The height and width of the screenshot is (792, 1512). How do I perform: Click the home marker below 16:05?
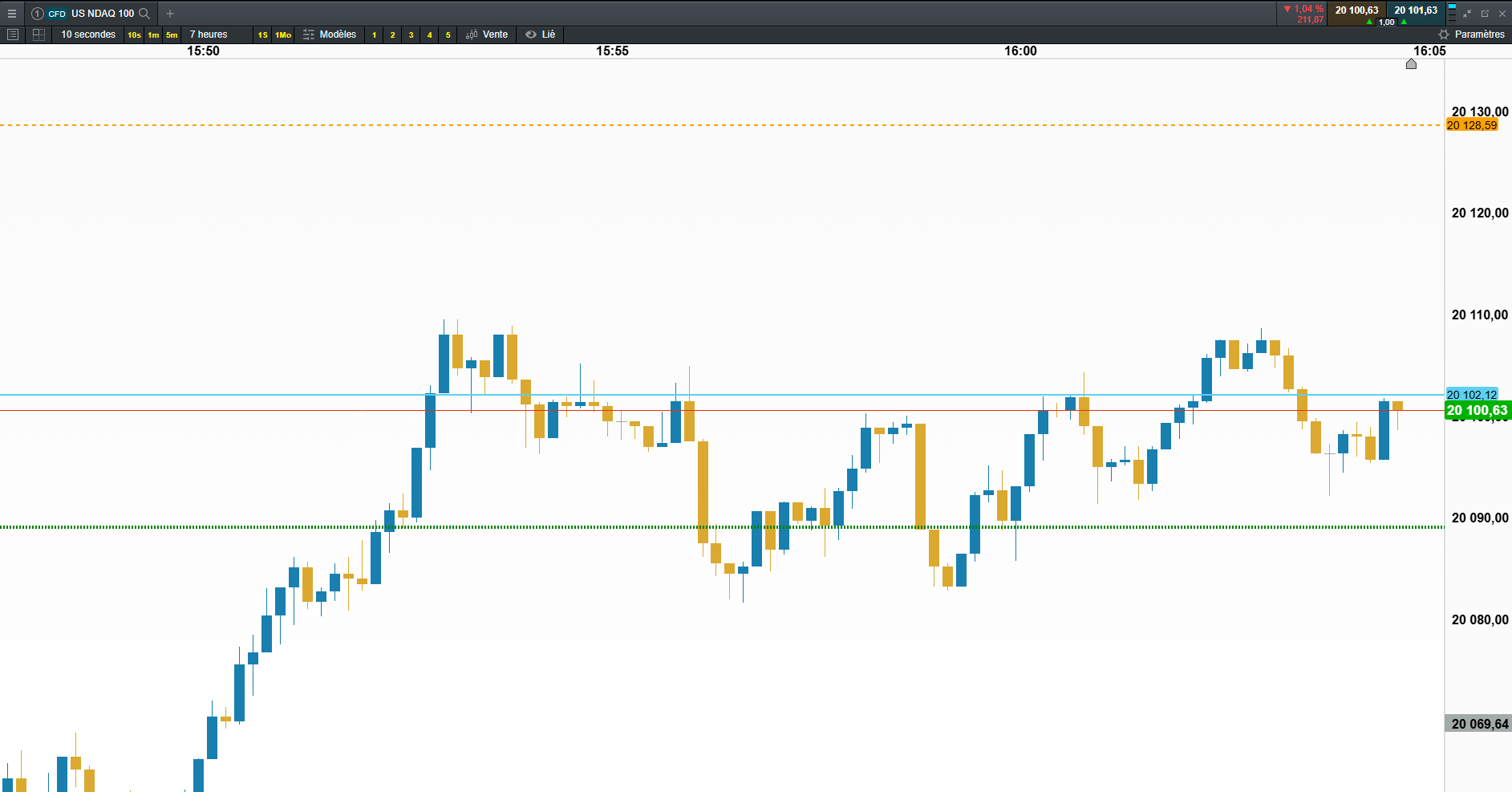pos(1412,64)
